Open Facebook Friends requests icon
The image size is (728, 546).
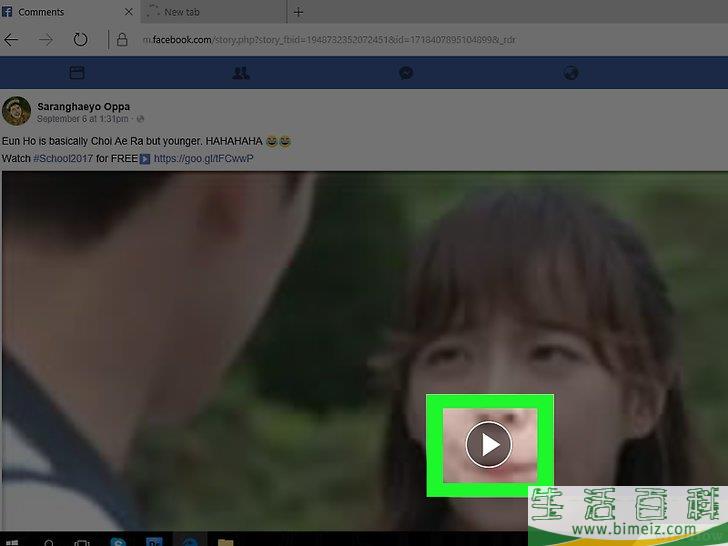click(x=240, y=73)
